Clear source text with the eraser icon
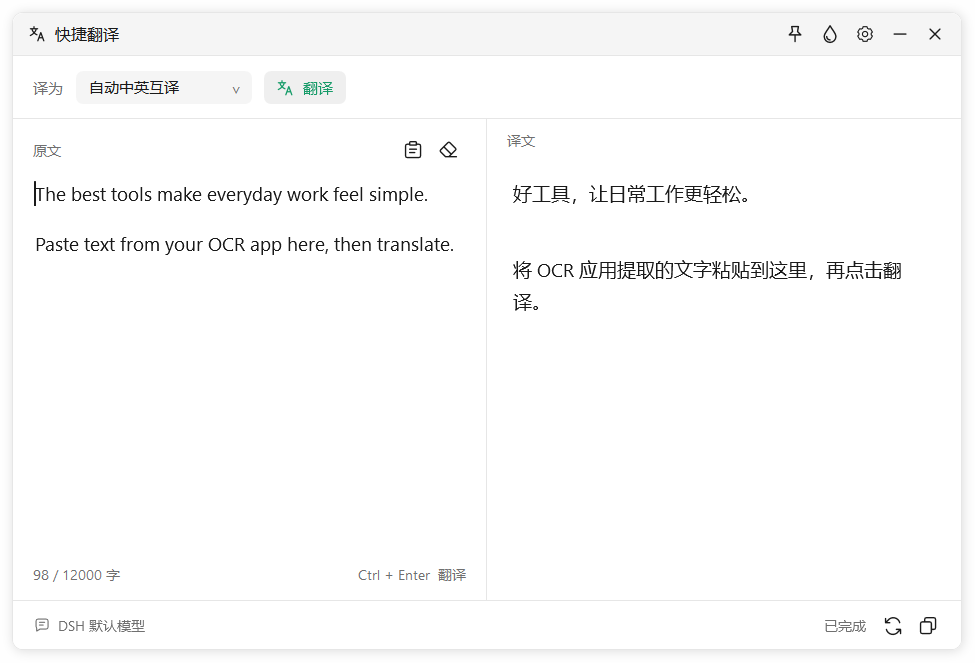This screenshot has height=663, width=975. pos(448,150)
